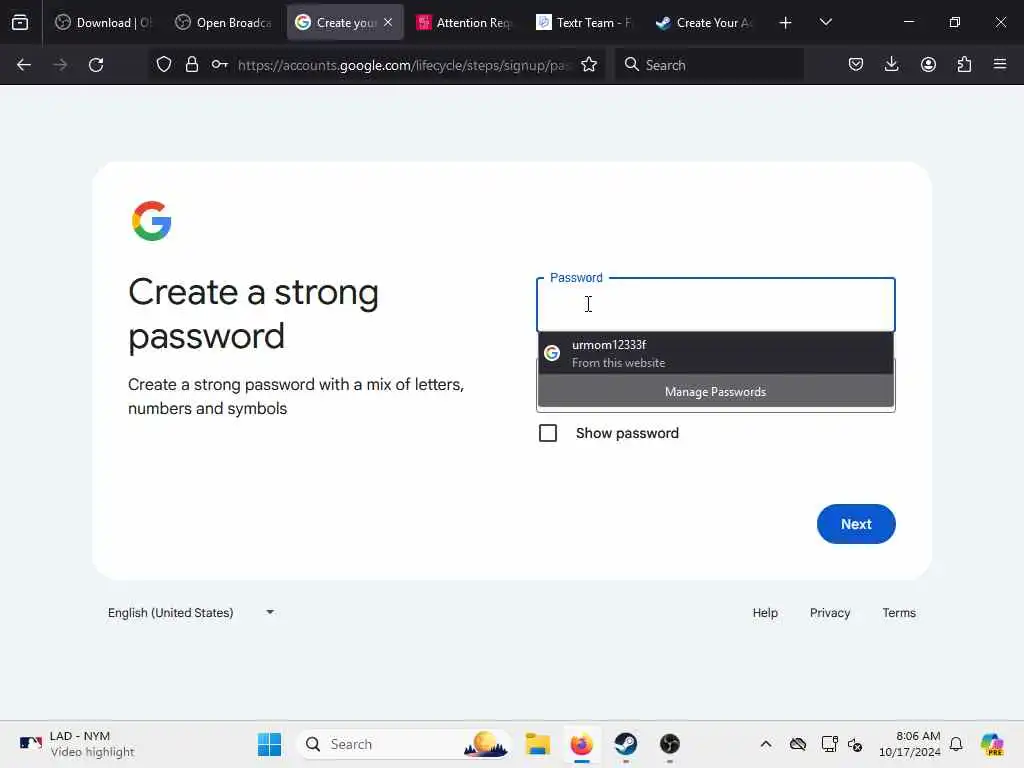This screenshot has width=1024, height=768.
Task: Open the Help link
Action: point(765,613)
